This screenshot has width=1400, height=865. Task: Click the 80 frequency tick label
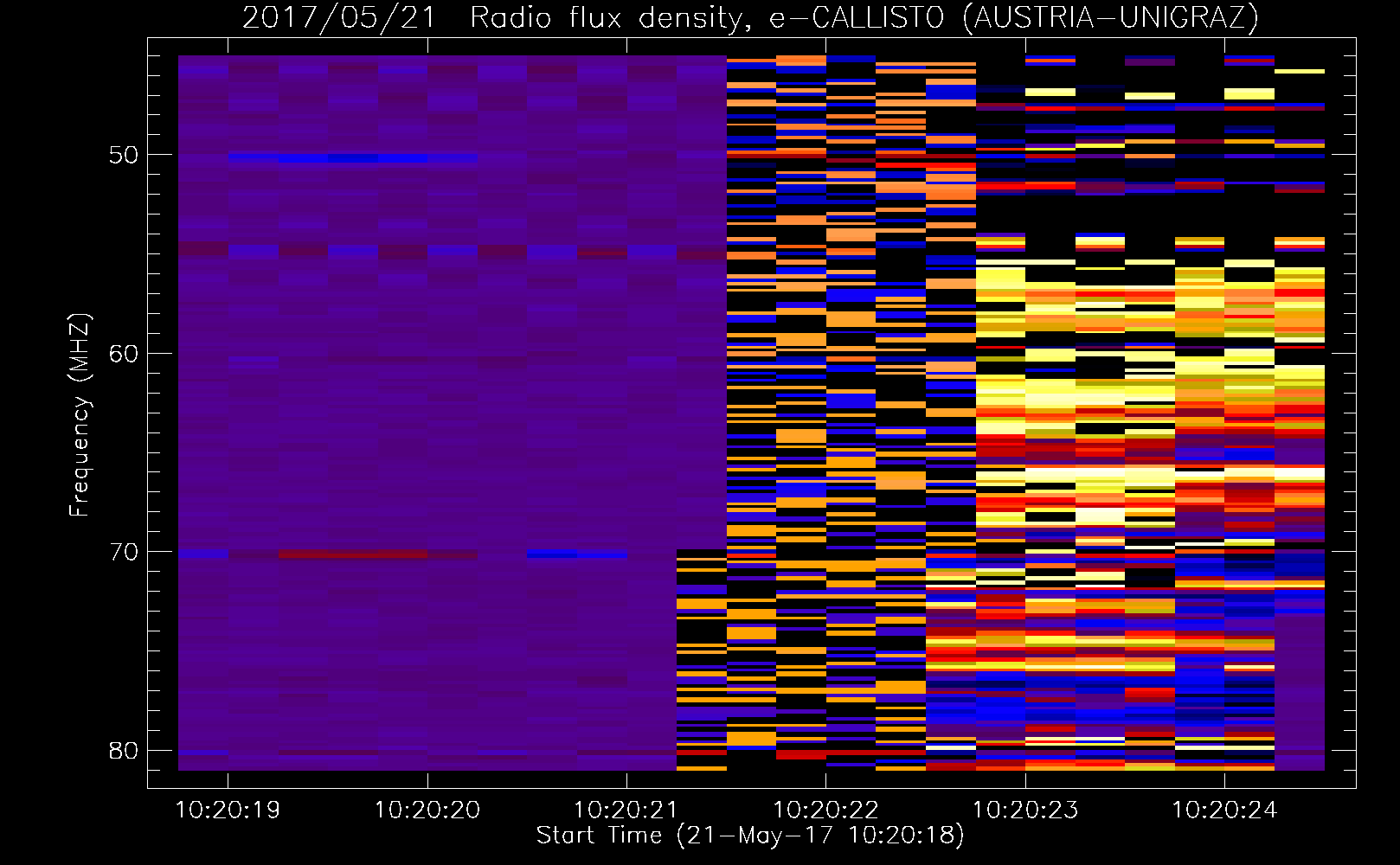point(124,751)
